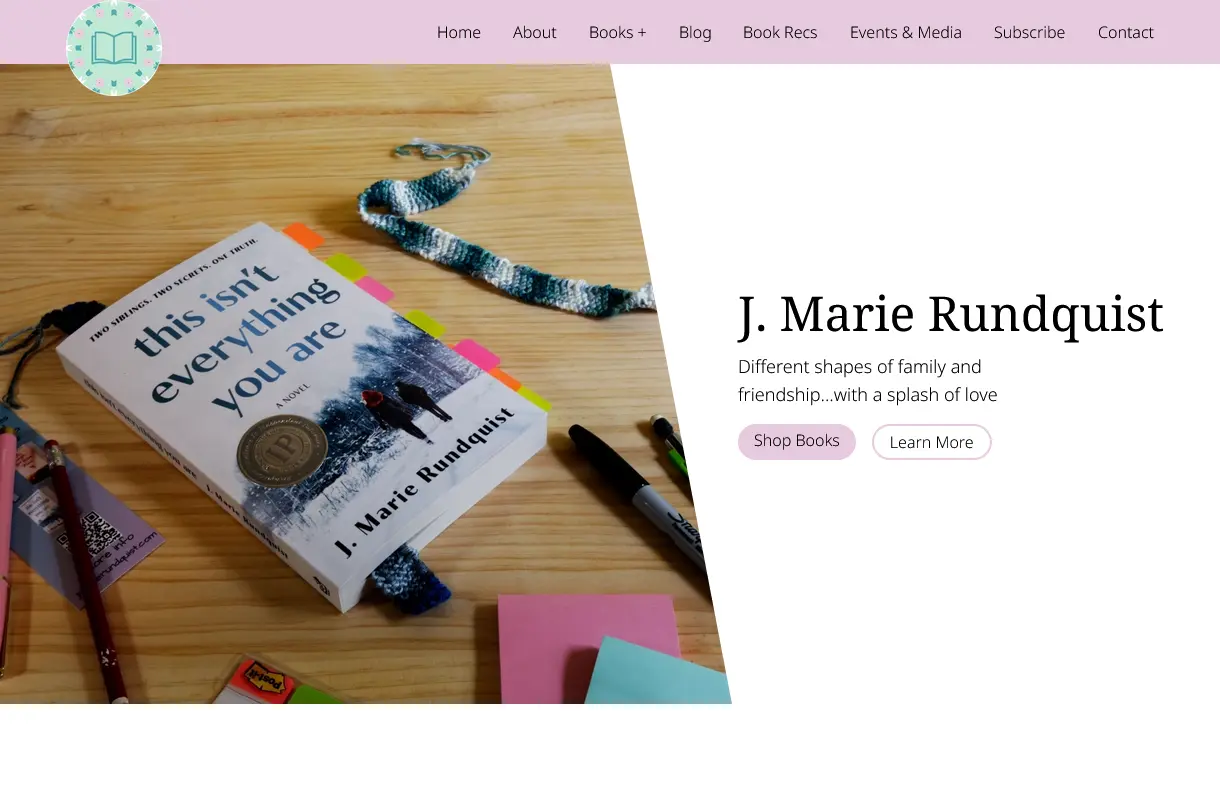Navigate to the Home page
Image resolution: width=1220 pixels, height=800 pixels.
pyautogui.click(x=458, y=32)
